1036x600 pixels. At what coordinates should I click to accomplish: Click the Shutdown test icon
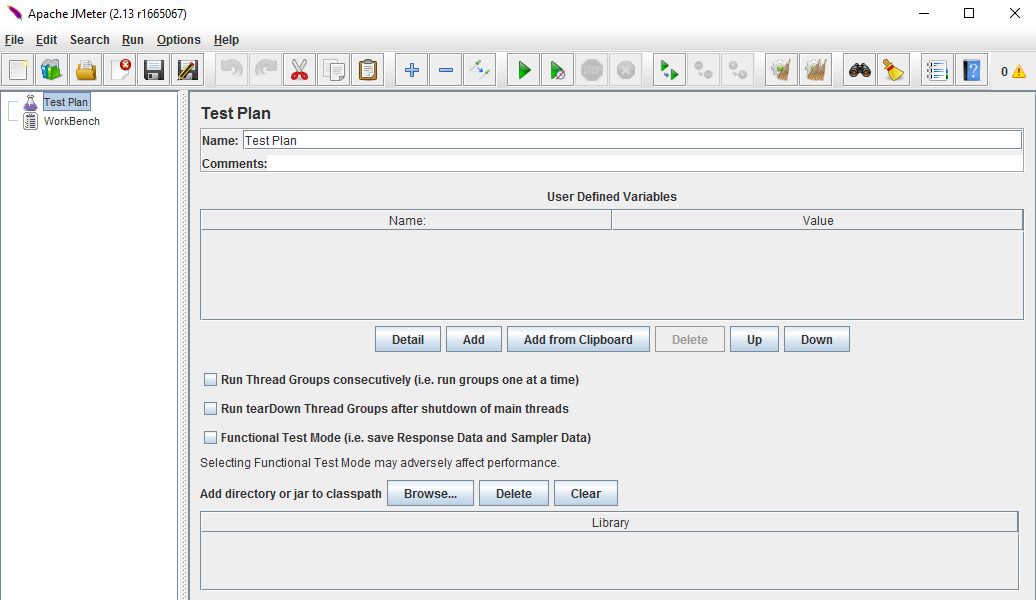pyautogui.click(x=626, y=70)
